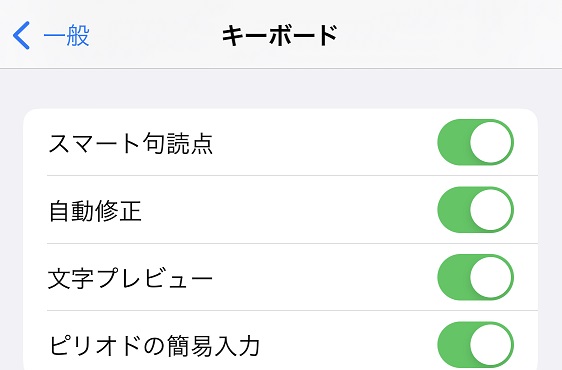Click the green track of the 文字プレビュー switch
Screen dimensions: 562x370
pyautogui.click(x=453, y=277)
